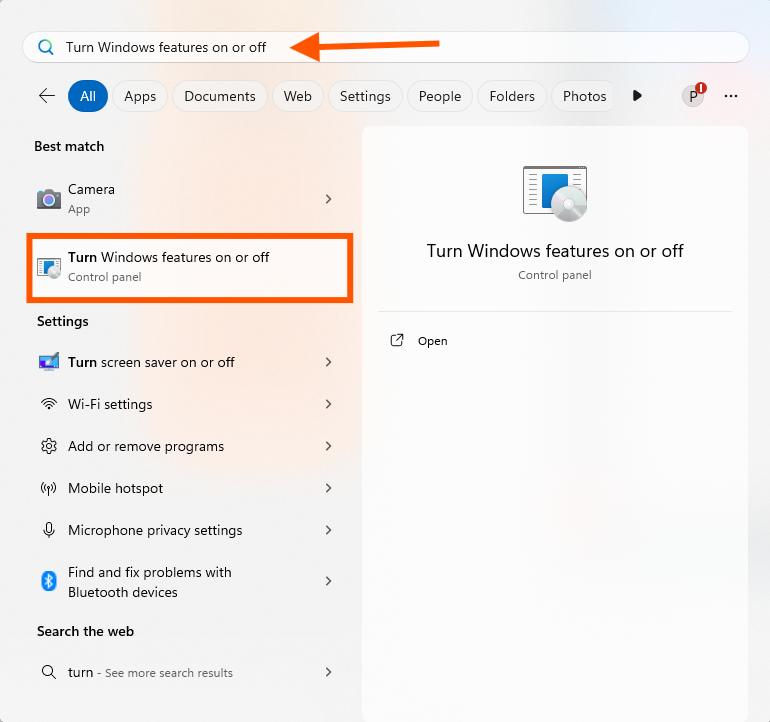Open Turn Windows features on or off result

[x=190, y=267]
